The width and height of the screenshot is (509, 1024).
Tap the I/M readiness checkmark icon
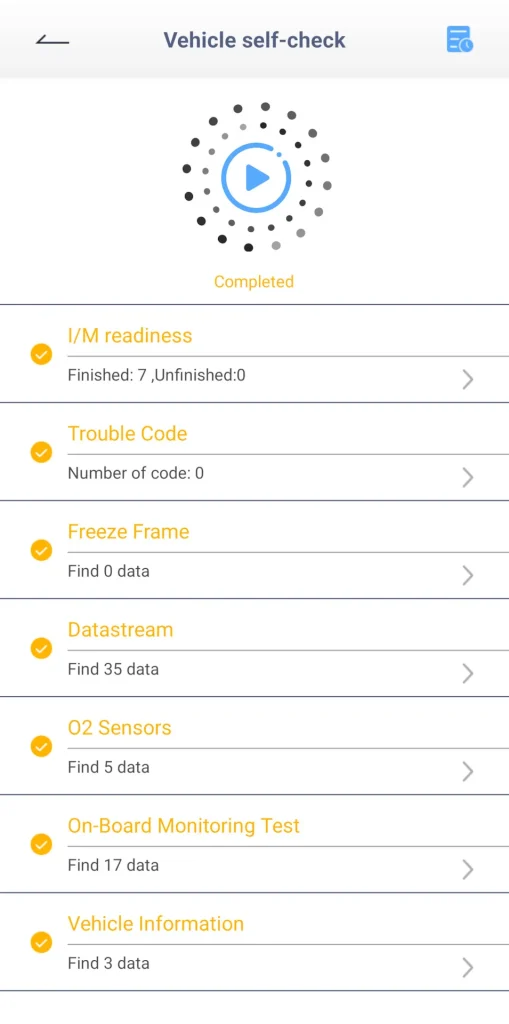(x=41, y=355)
